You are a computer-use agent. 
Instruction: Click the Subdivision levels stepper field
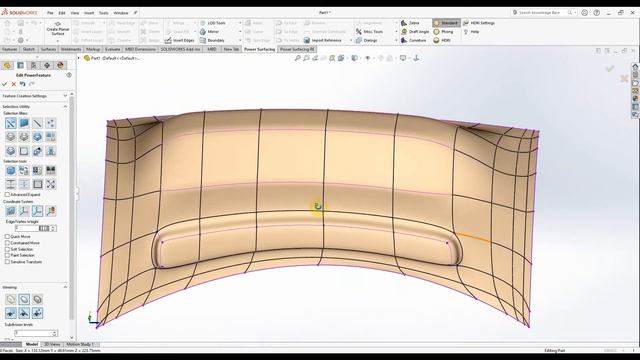pyautogui.click(x=36, y=333)
